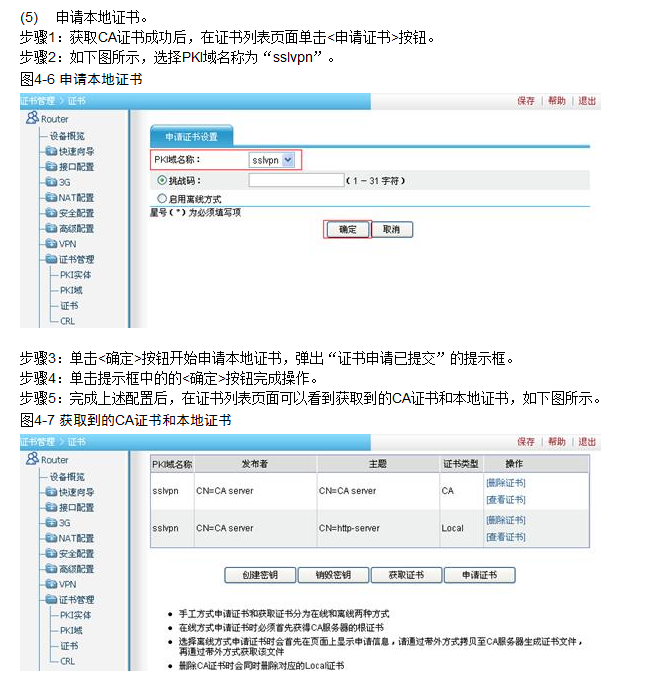
Task: Click 发布者 column header in table
Action: click(x=255, y=464)
